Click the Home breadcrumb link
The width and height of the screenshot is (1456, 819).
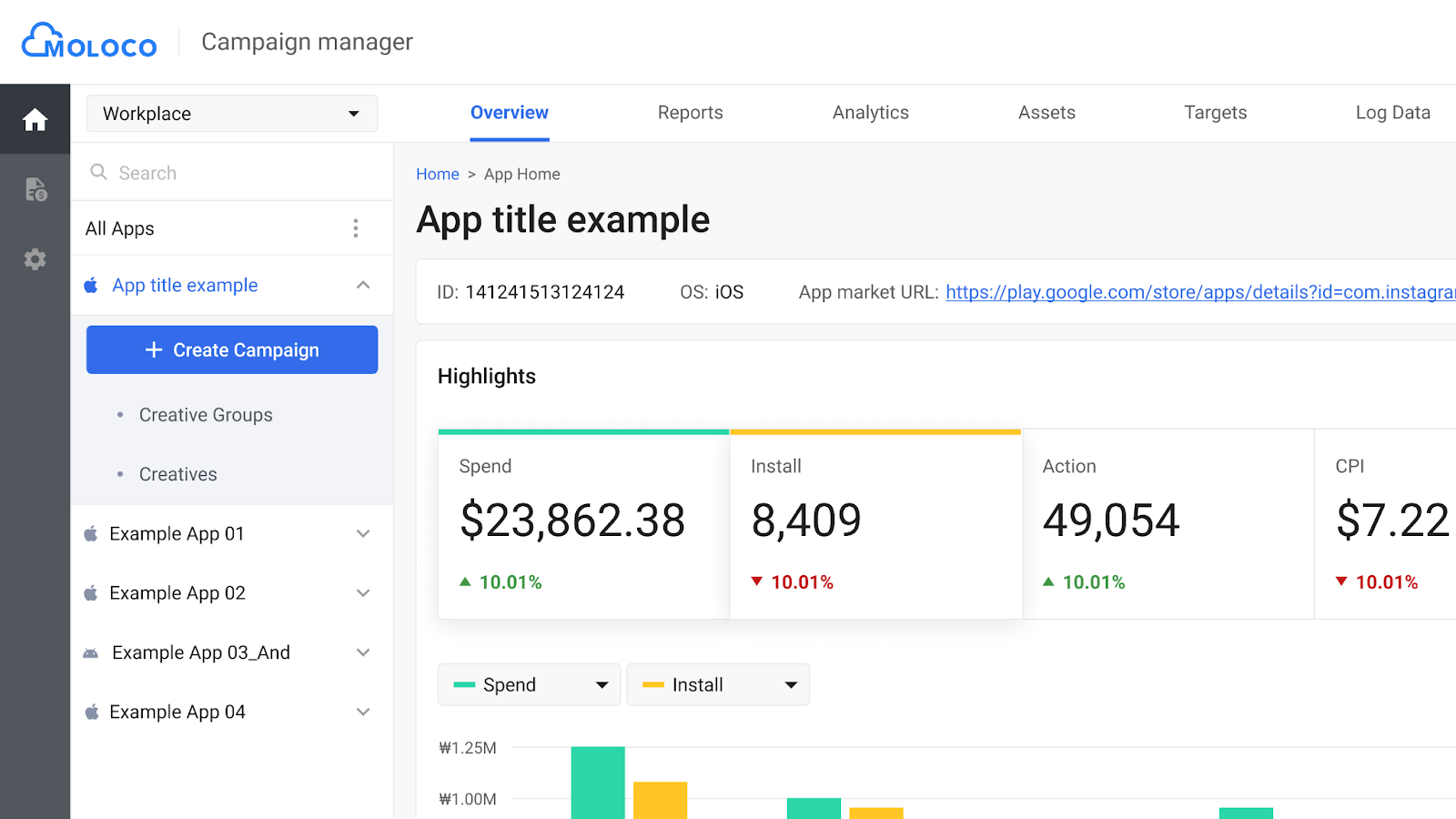438,174
